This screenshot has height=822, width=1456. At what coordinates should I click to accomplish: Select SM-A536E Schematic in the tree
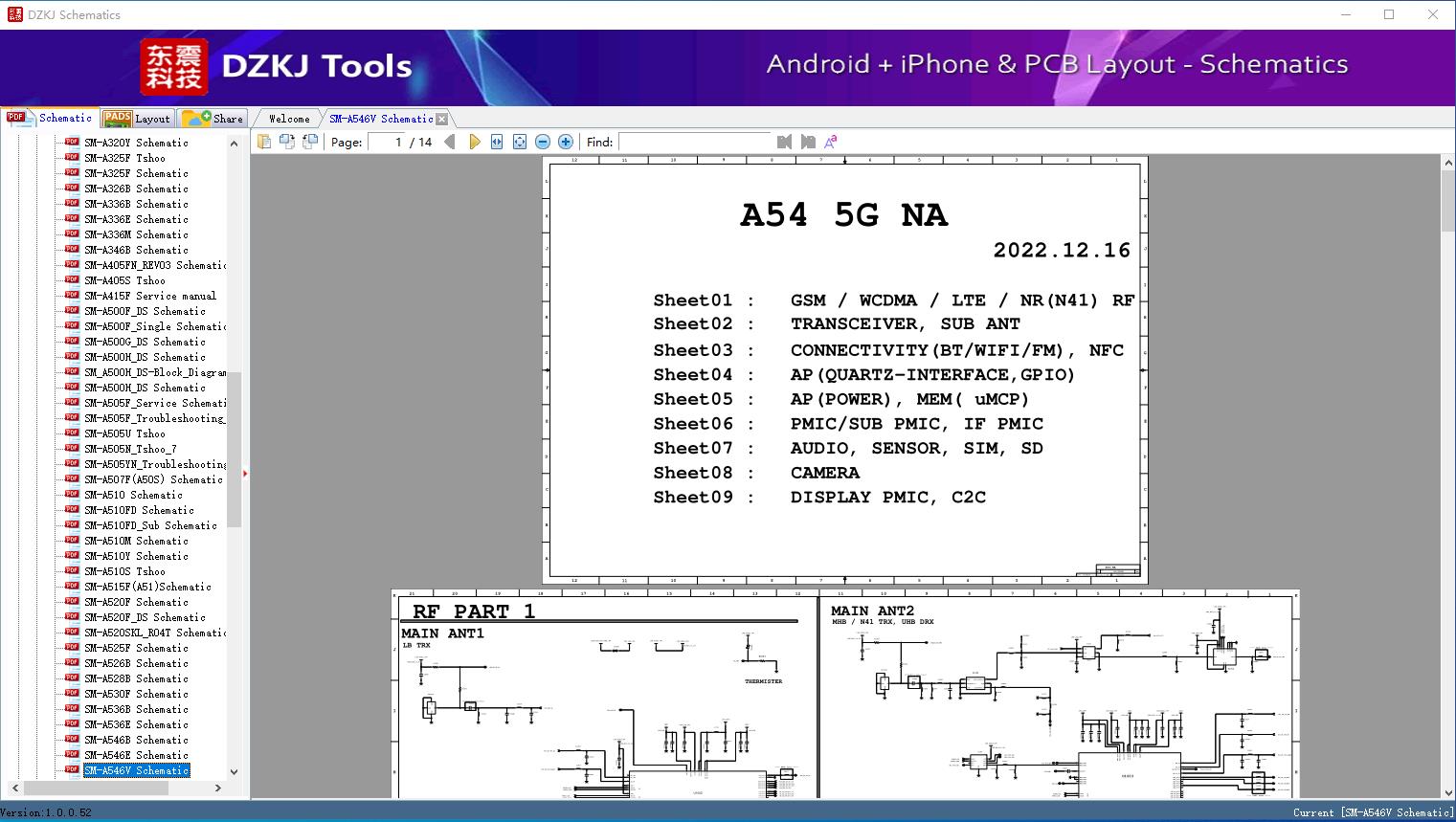coord(136,724)
